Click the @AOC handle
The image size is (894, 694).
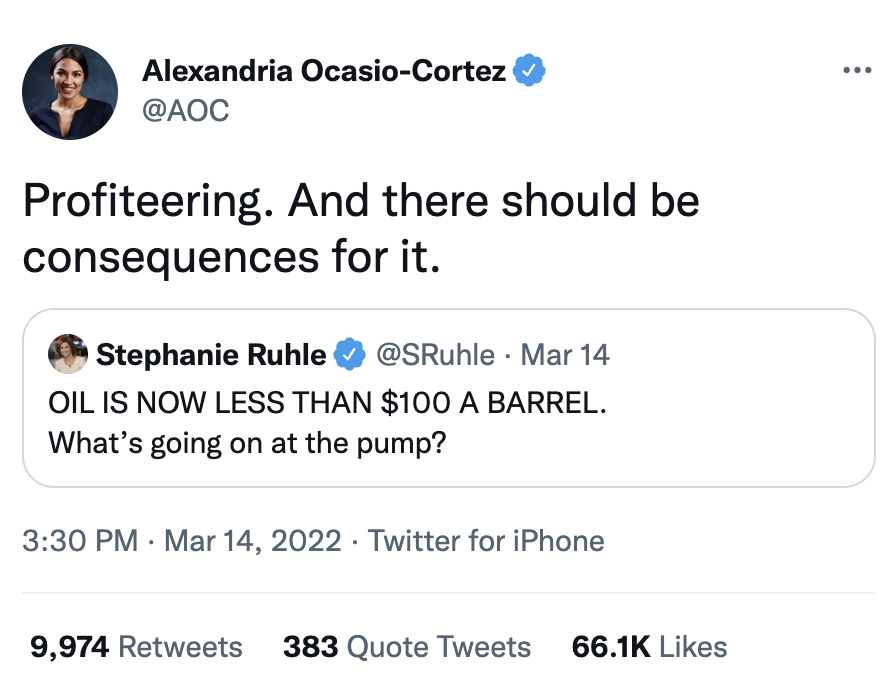pyautogui.click(x=185, y=111)
